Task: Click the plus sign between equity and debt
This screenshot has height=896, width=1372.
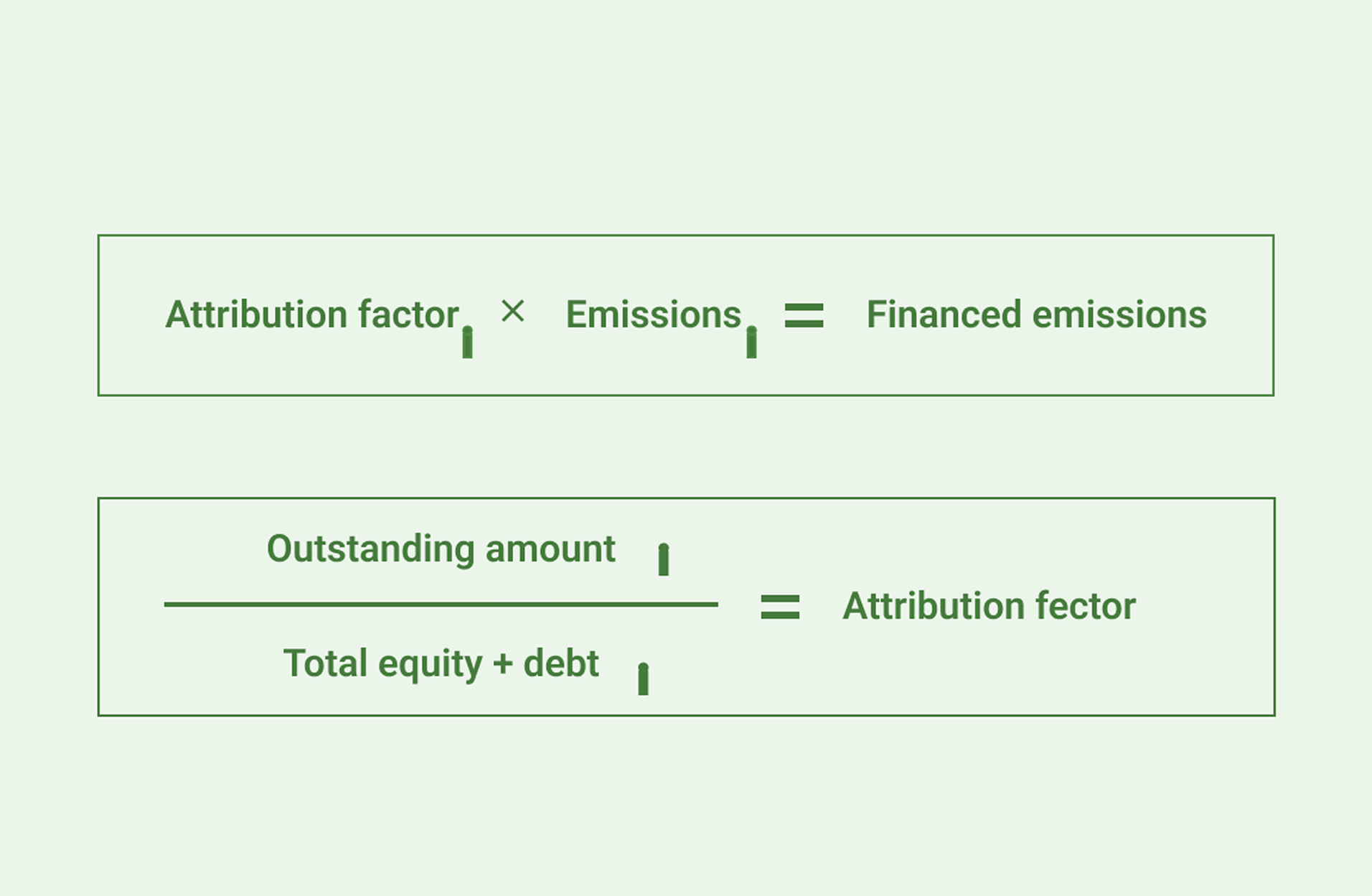Action: [x=503, y=663]
